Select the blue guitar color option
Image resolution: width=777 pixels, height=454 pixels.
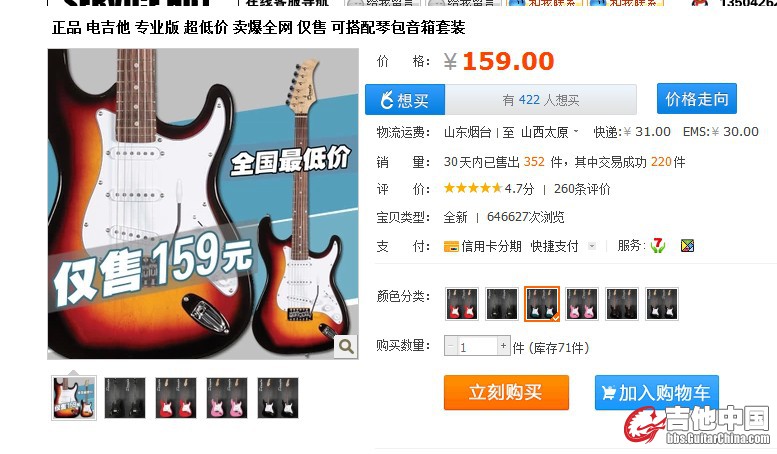coord(542,303)
